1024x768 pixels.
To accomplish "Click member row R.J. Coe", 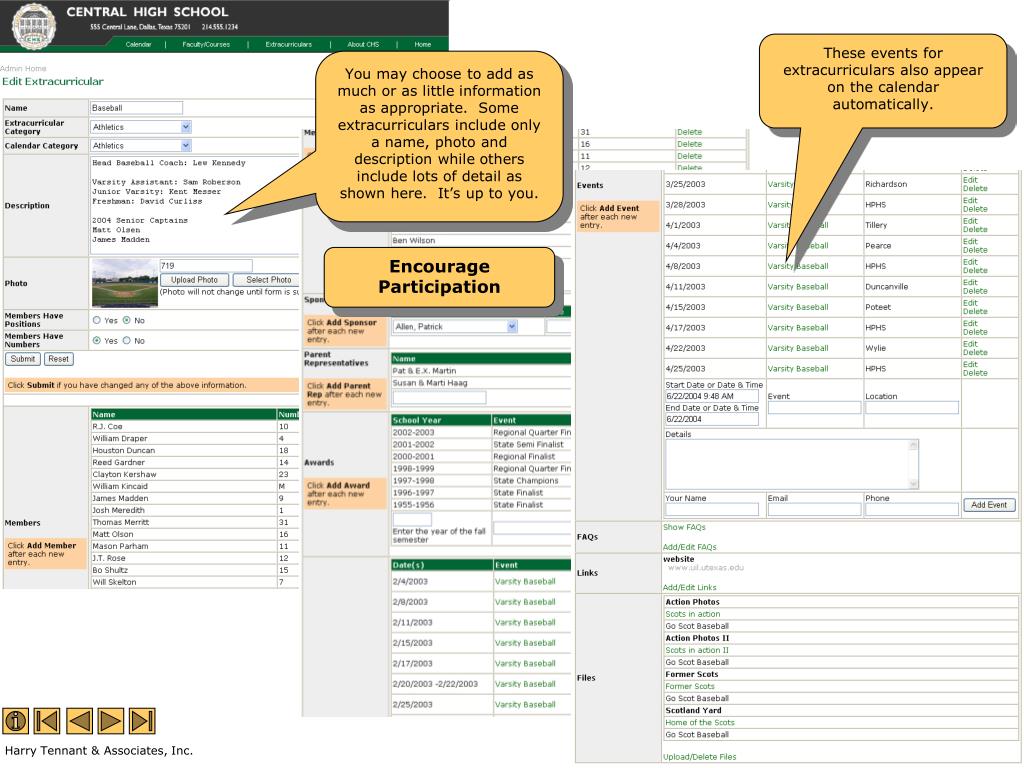I will pyautogui.click(x=195, y=426).
